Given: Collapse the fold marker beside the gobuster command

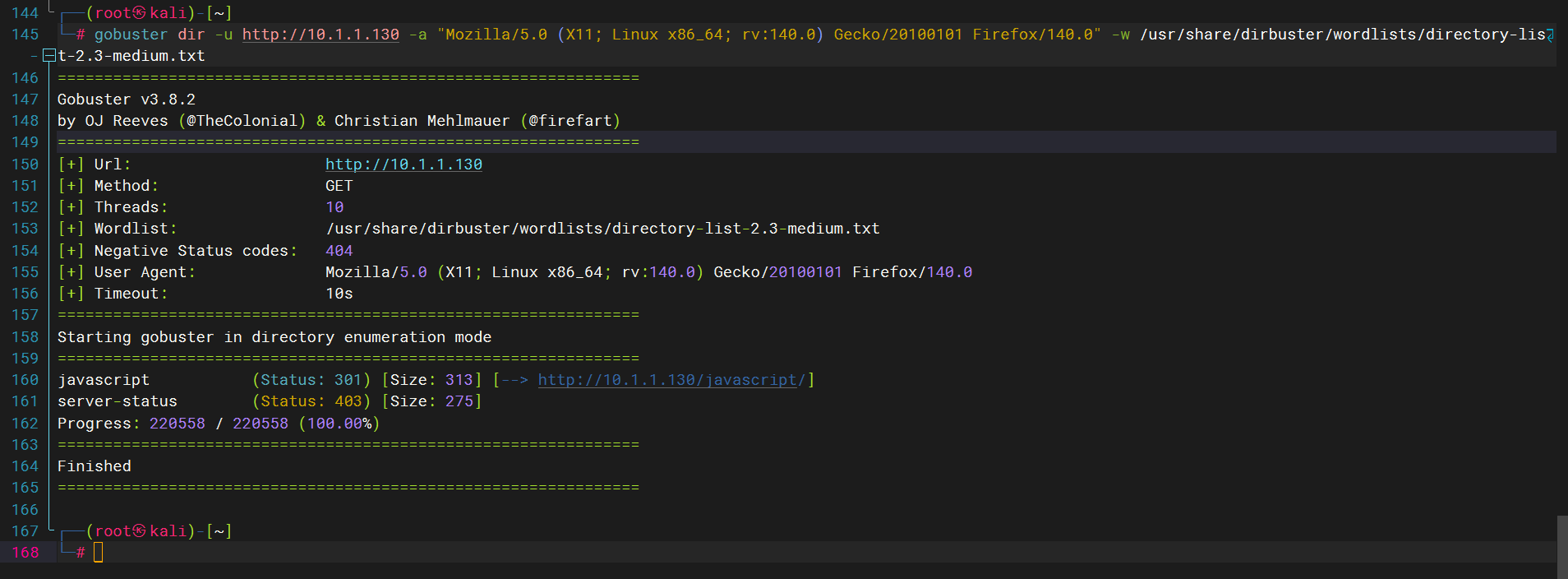Looking at the screenshot, I should pyautogui.click(x=49, y=56).
